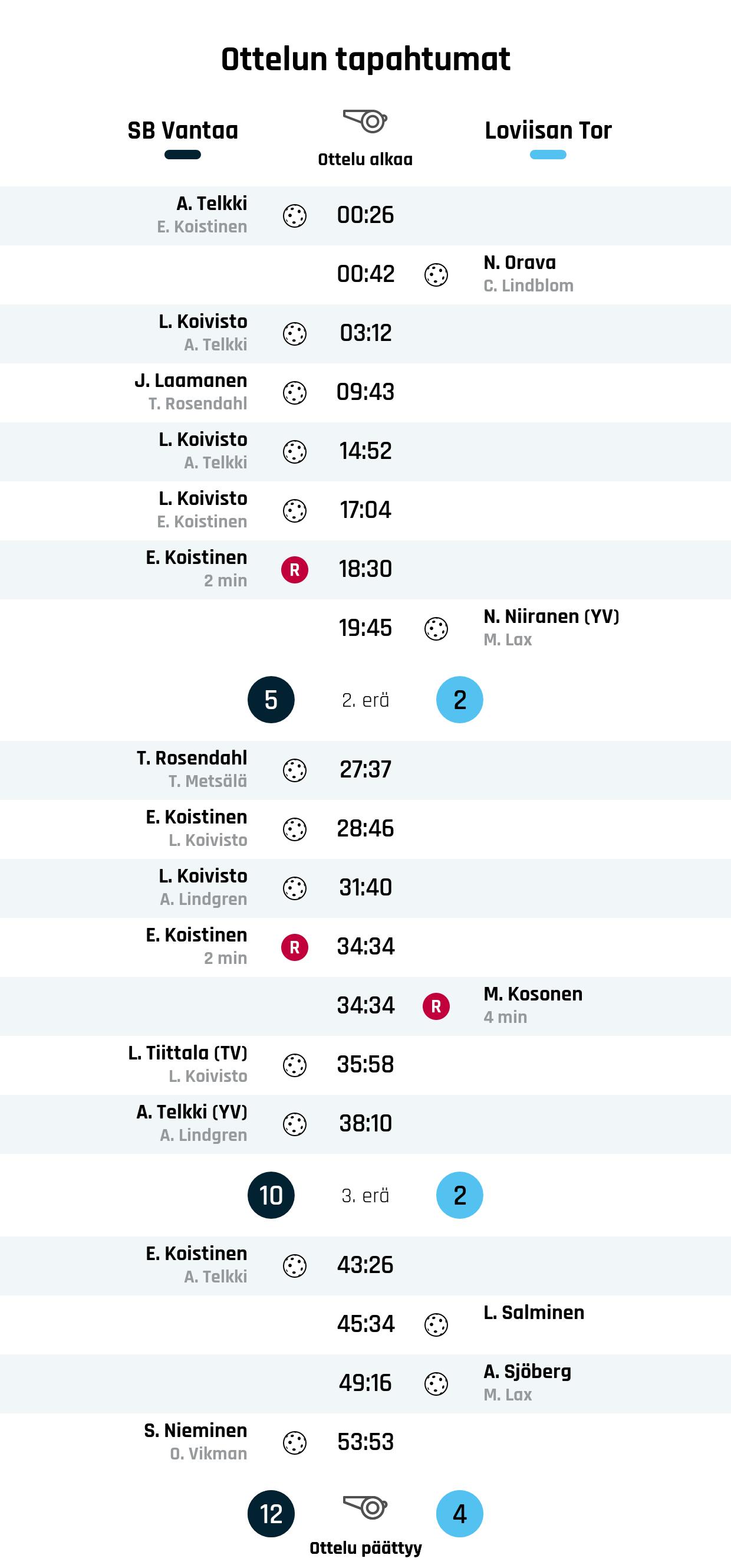Click M. Kosonen's red penalty icon
731x1568 pixels.
[x=436, y=1006]
